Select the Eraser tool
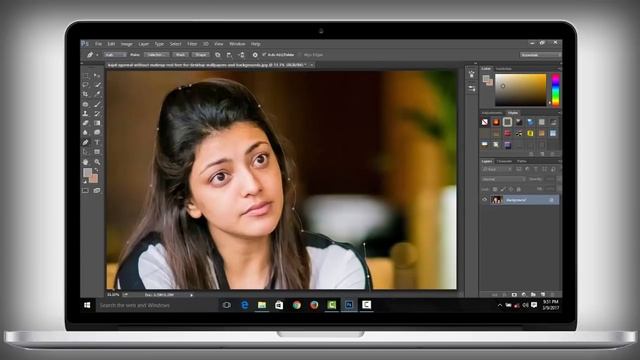640x360 pixels. point(85,123)
